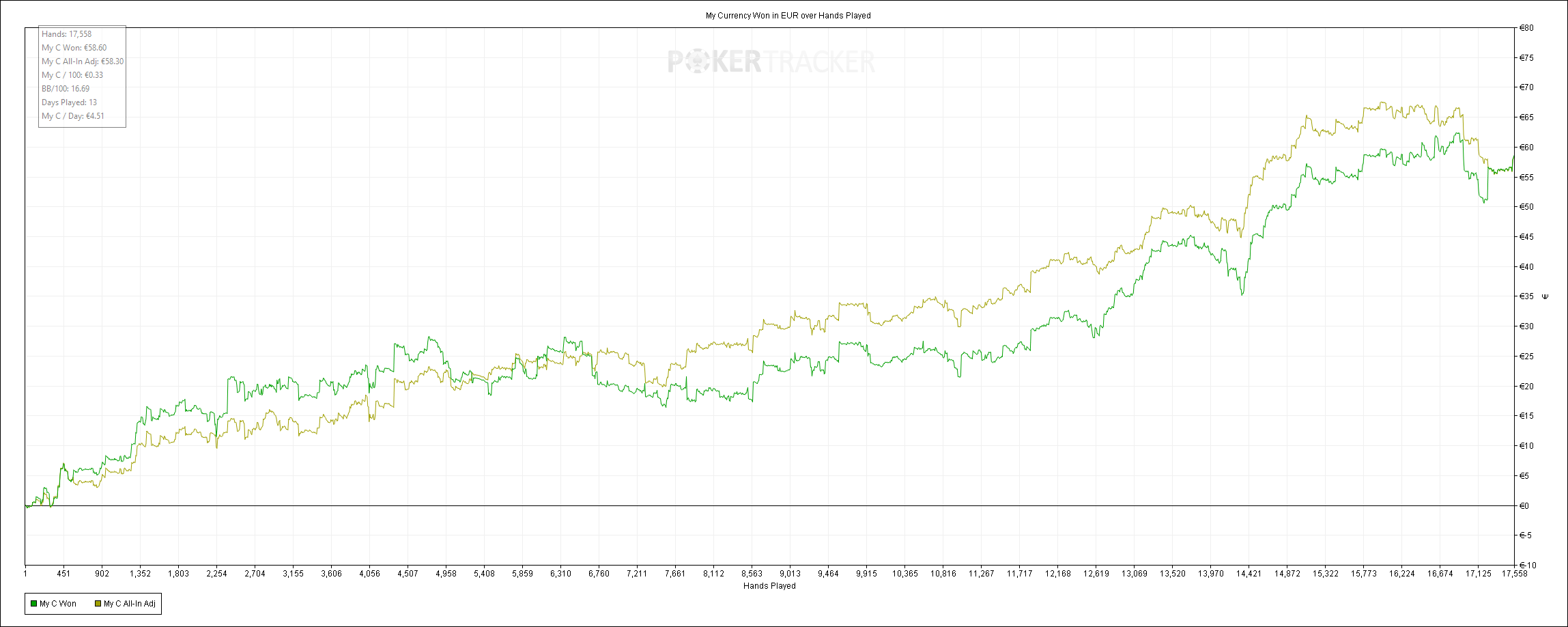Select the "My C Won" legend label

[x=58, y=604]
